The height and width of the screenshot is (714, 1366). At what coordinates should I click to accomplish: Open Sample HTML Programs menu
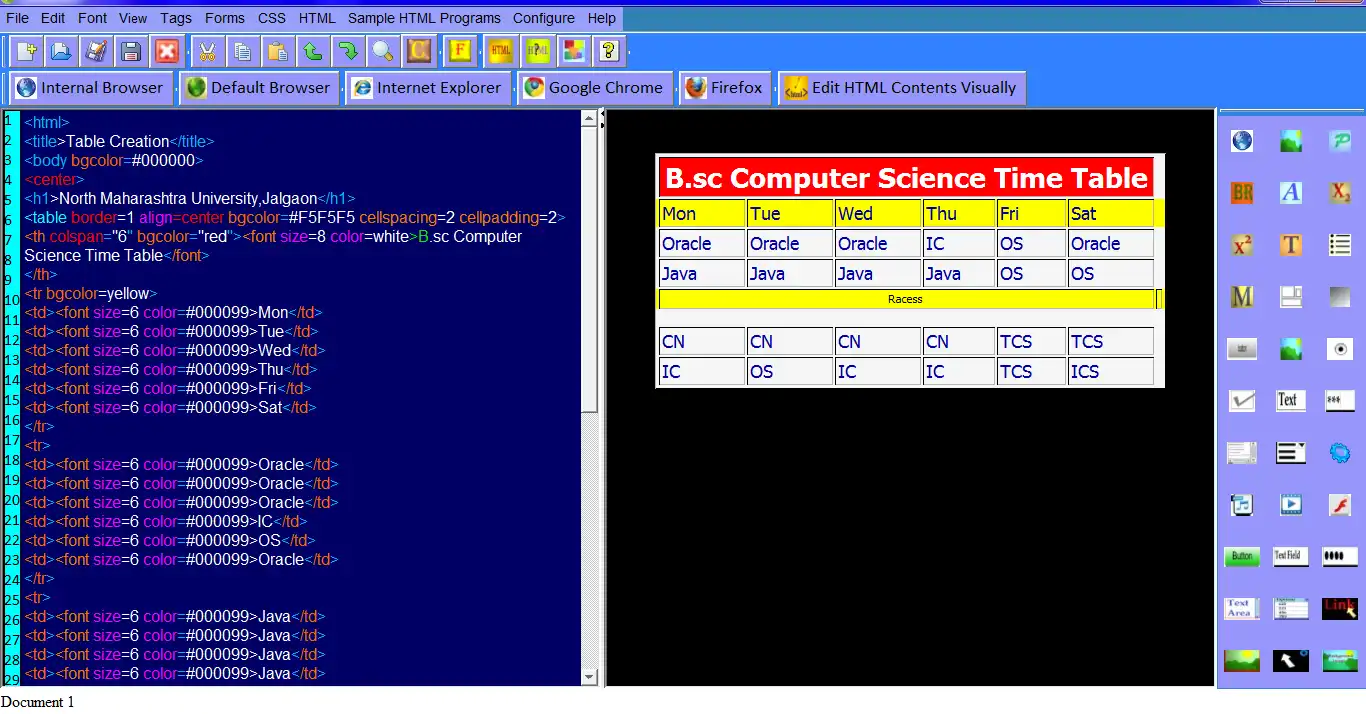pos(424,18)
